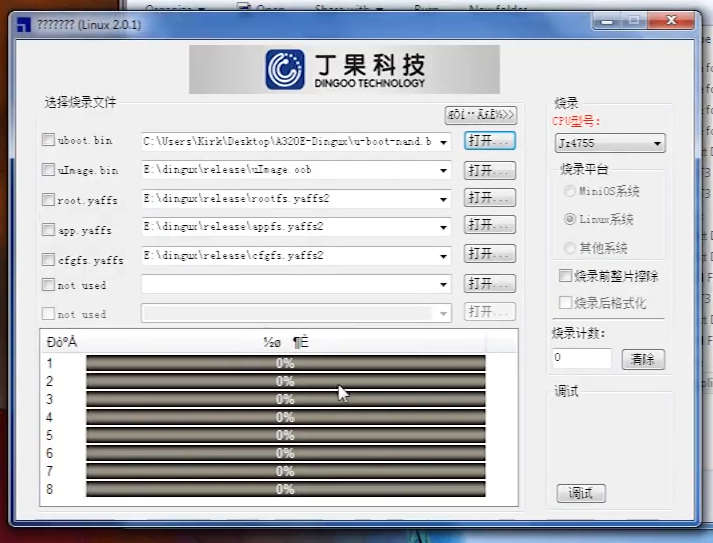713x543 pixels.
Task: Enable the root.yaffs checkbox
Action: [x=48, y=200]
